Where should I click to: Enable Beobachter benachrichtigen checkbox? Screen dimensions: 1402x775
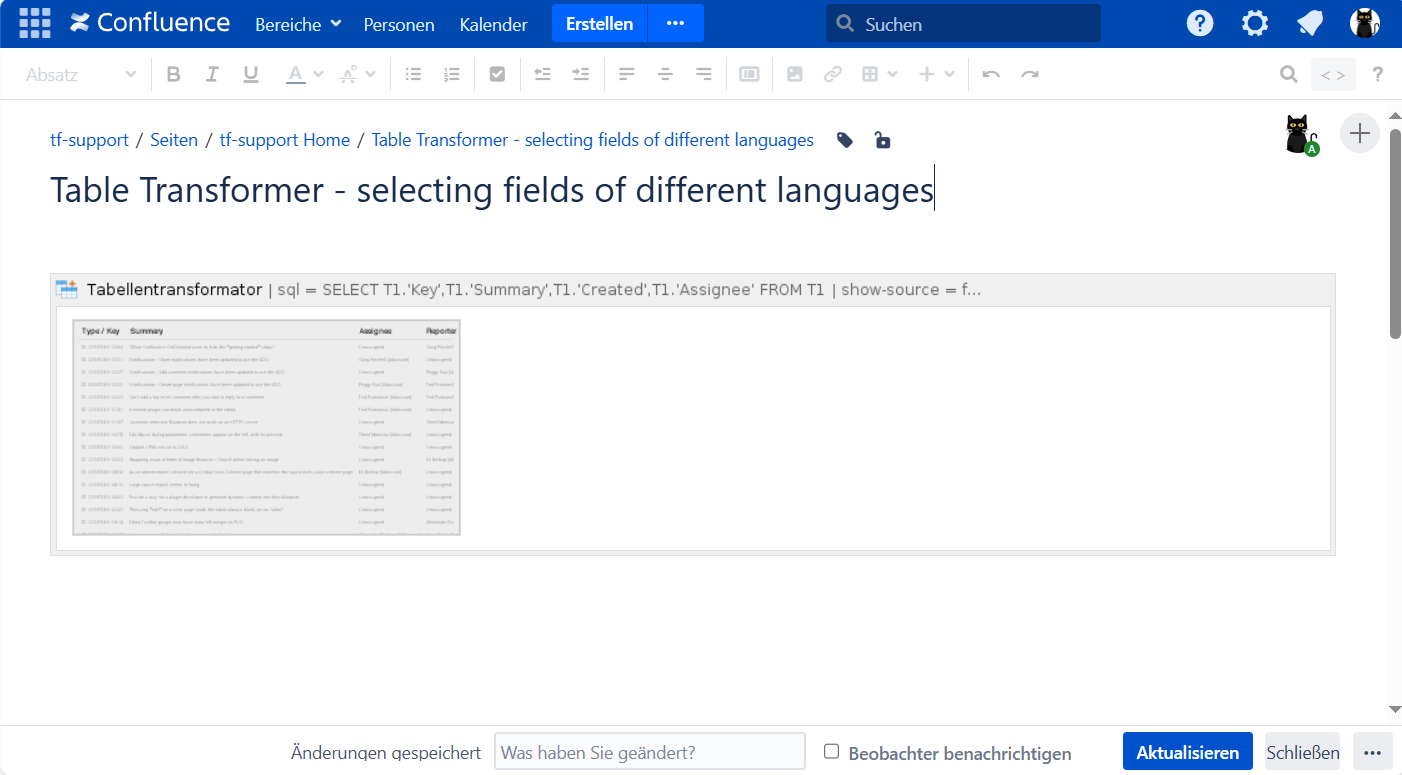coord(831,752)
